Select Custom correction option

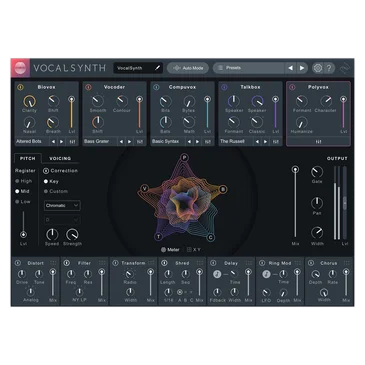tap(56, 191)
